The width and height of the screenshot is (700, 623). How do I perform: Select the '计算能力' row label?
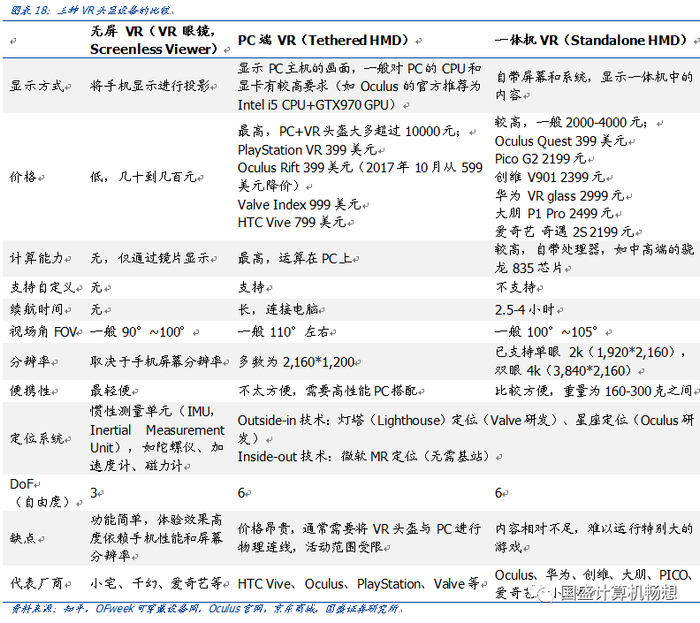(37, 258)
